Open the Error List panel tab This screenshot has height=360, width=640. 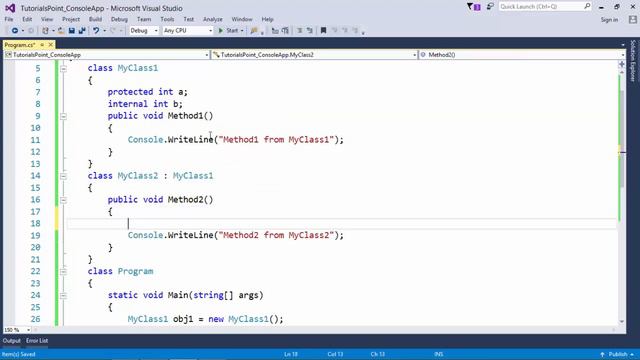[37, 340]
